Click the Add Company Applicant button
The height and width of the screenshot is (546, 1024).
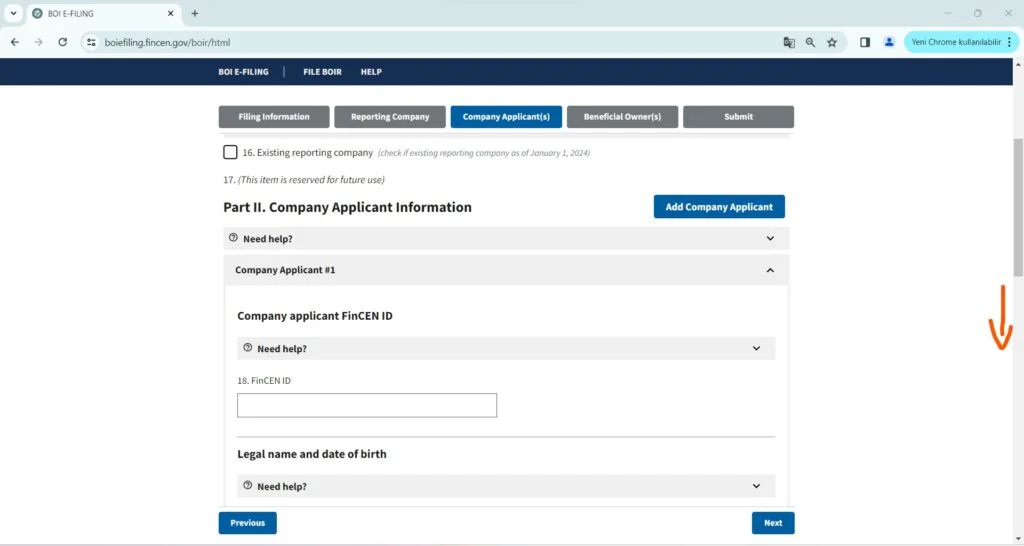point(719,207)
